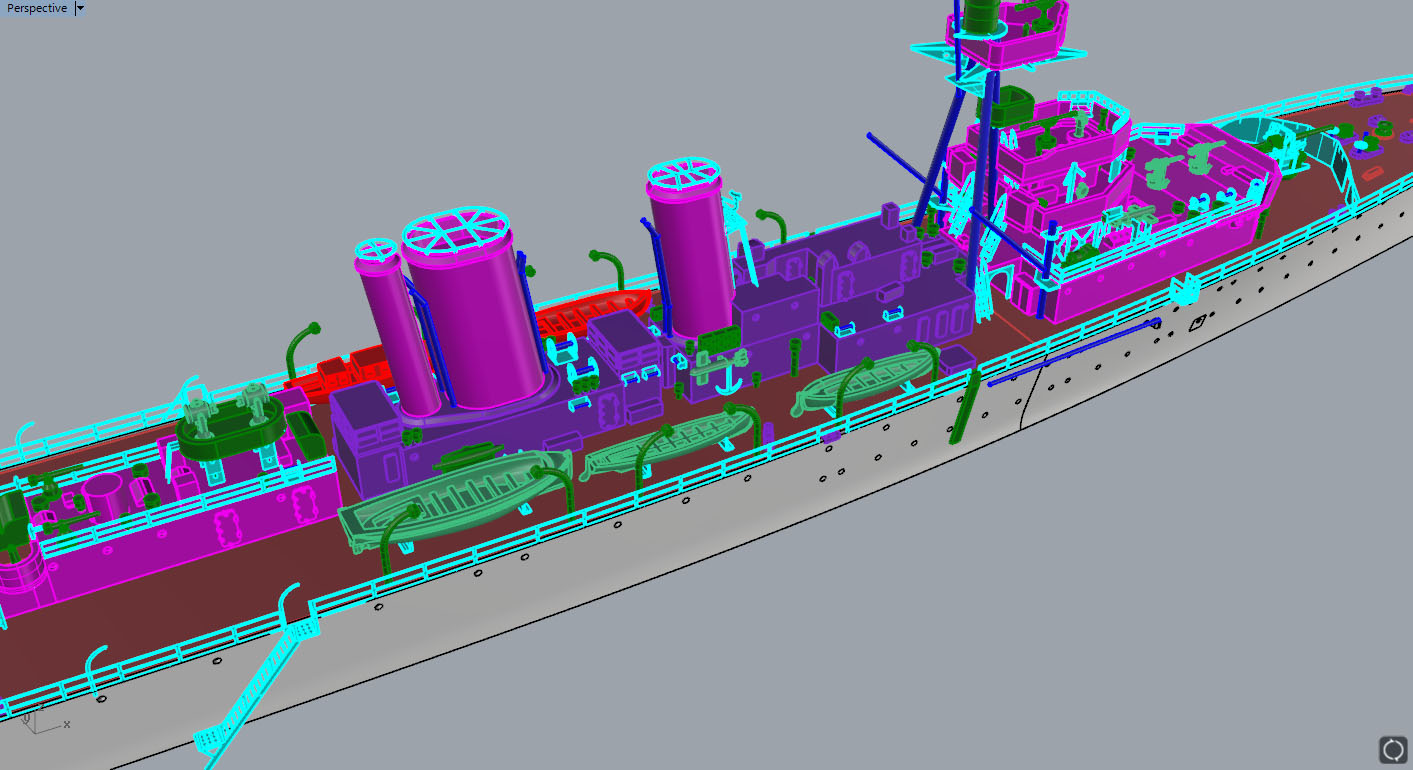The height and width of the screenshot is (770, 1413).
Task: Open the Perspective viewport dropdown arrow
Action: [81, 8]
